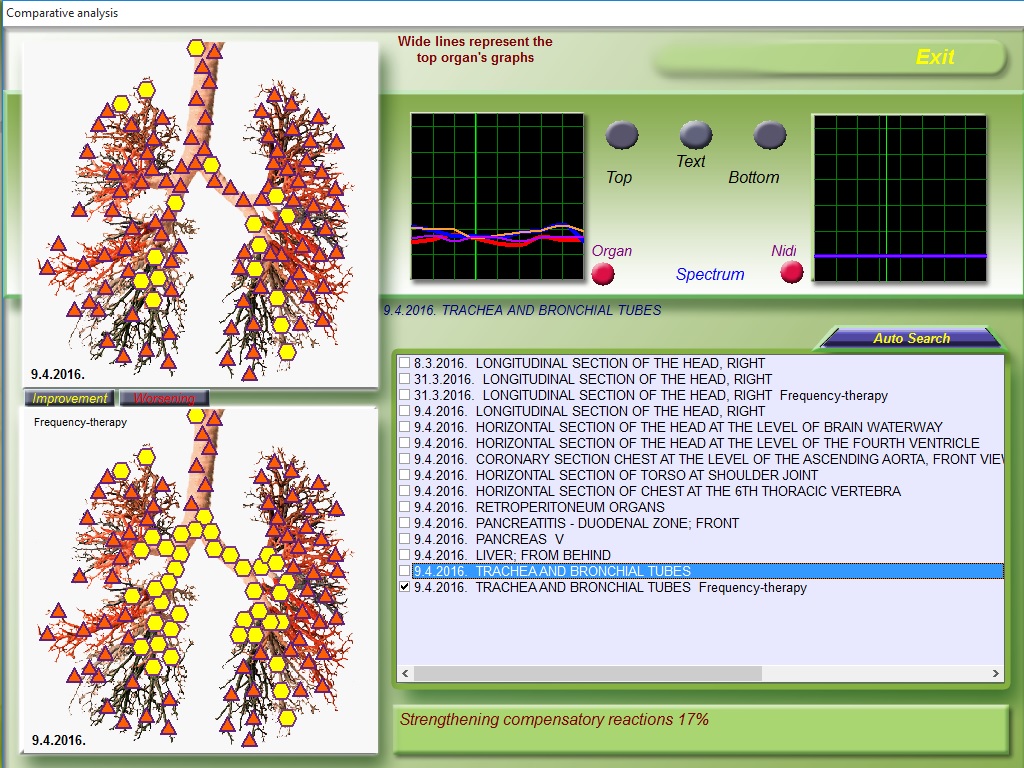Click the left organ graph panel
This screenshot has height=768, width=1024.
[x=498, y=196]
